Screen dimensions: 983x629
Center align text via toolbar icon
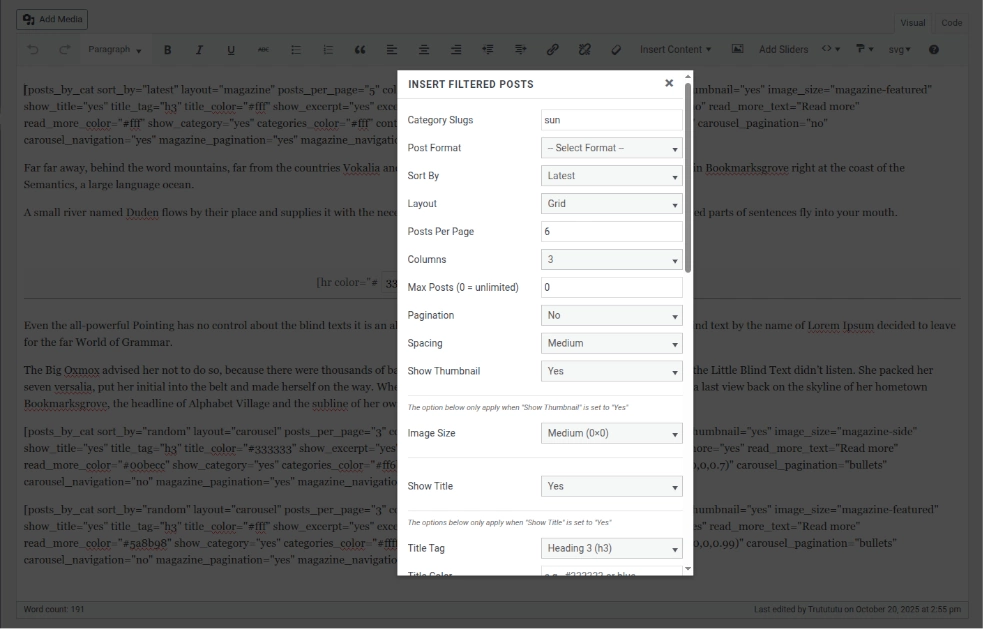[424, 49]
